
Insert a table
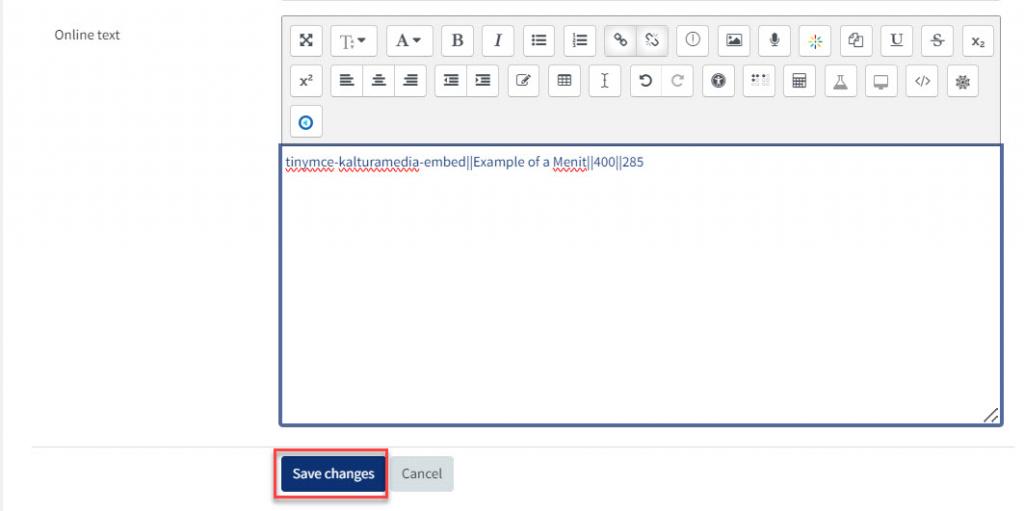point(564,81)
